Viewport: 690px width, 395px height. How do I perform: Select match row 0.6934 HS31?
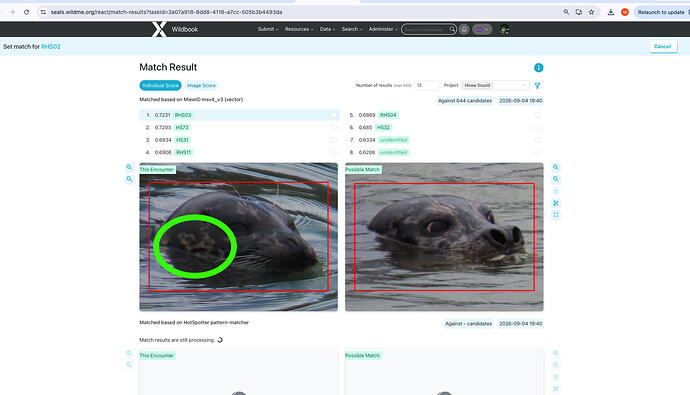click(239, 140)
